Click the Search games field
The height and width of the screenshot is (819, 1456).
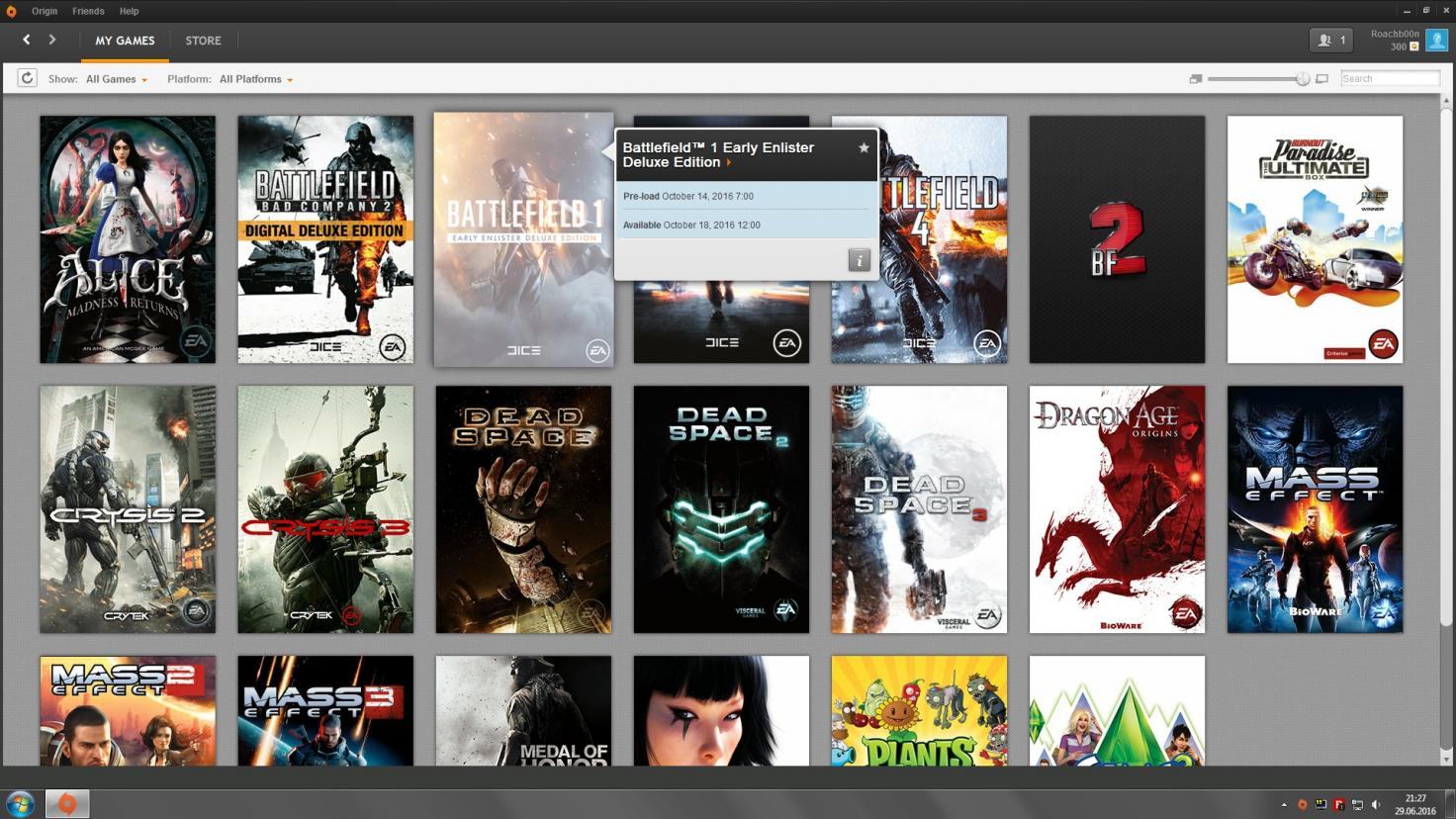1390,78
